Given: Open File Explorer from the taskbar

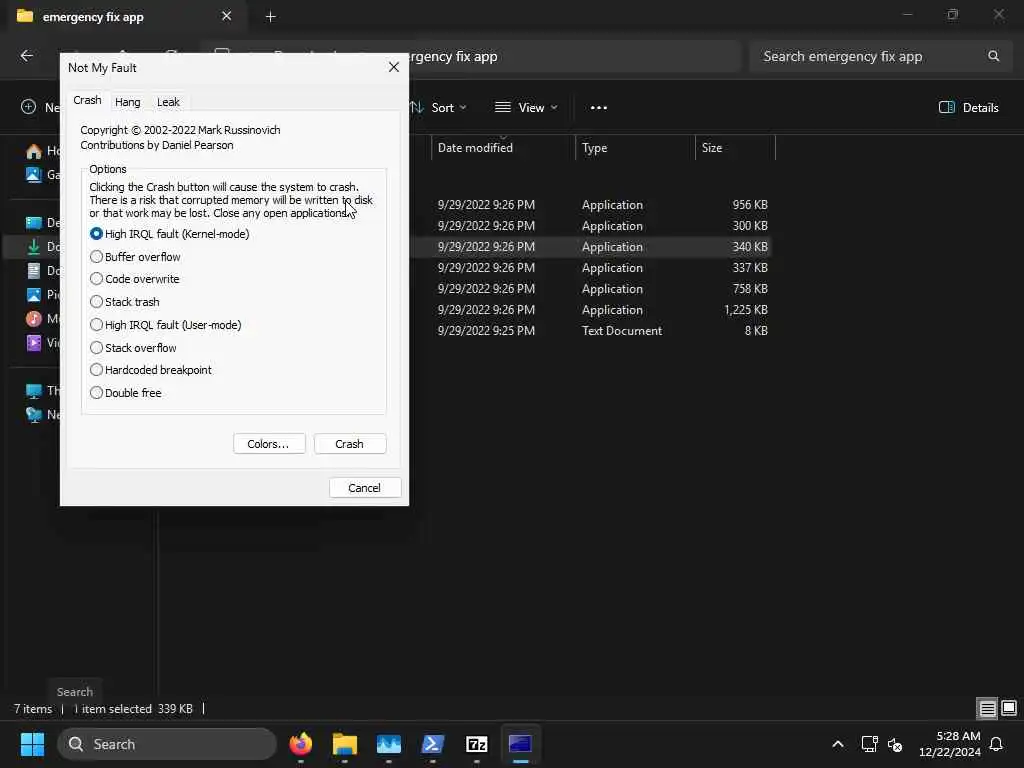Looking at the screenshot, I should (x=345, y=744).
